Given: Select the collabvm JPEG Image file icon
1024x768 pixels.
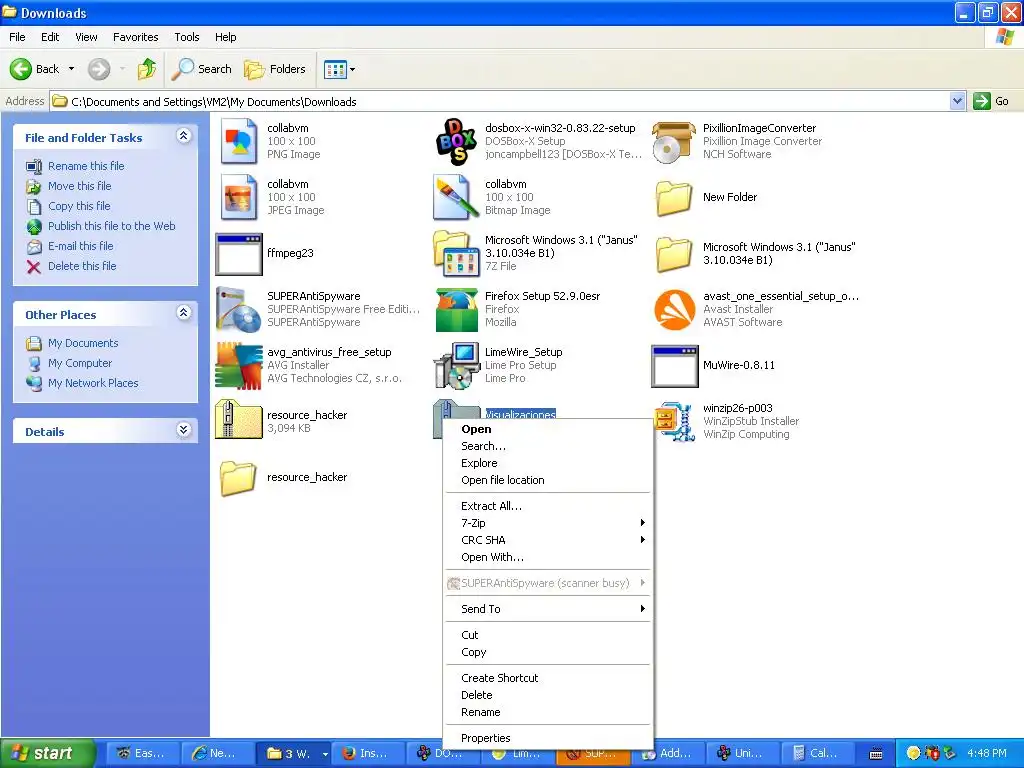Looking at the screenshot, I should tap(238, 197).
